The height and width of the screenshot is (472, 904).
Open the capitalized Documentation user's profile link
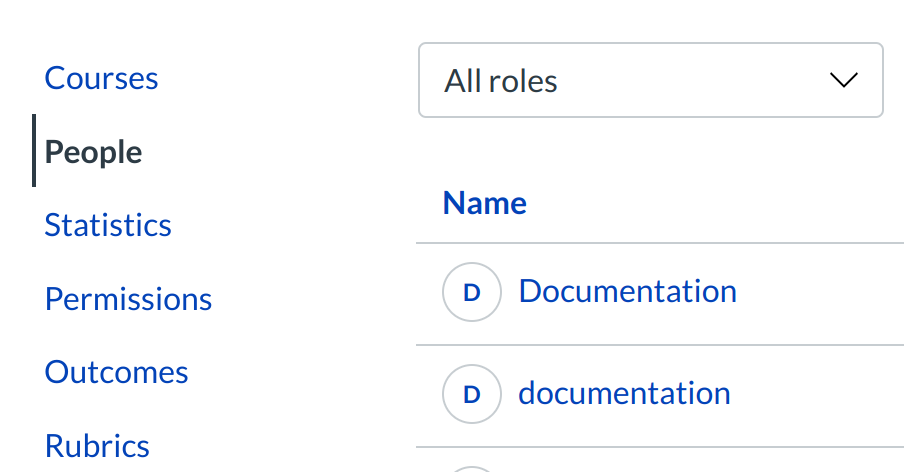[627, 291]
